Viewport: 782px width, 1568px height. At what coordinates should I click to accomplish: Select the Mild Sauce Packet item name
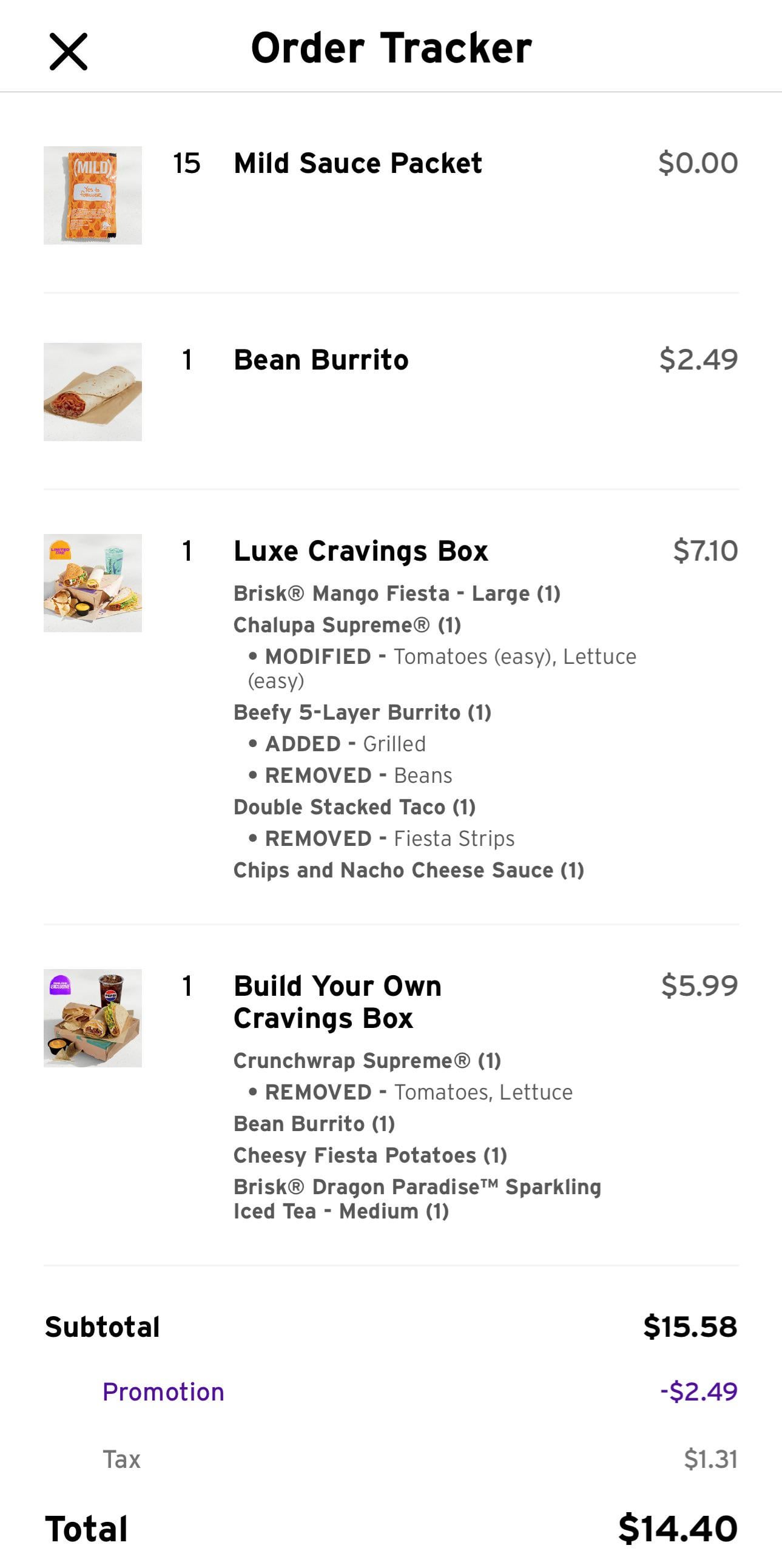(x=358, y=163)
